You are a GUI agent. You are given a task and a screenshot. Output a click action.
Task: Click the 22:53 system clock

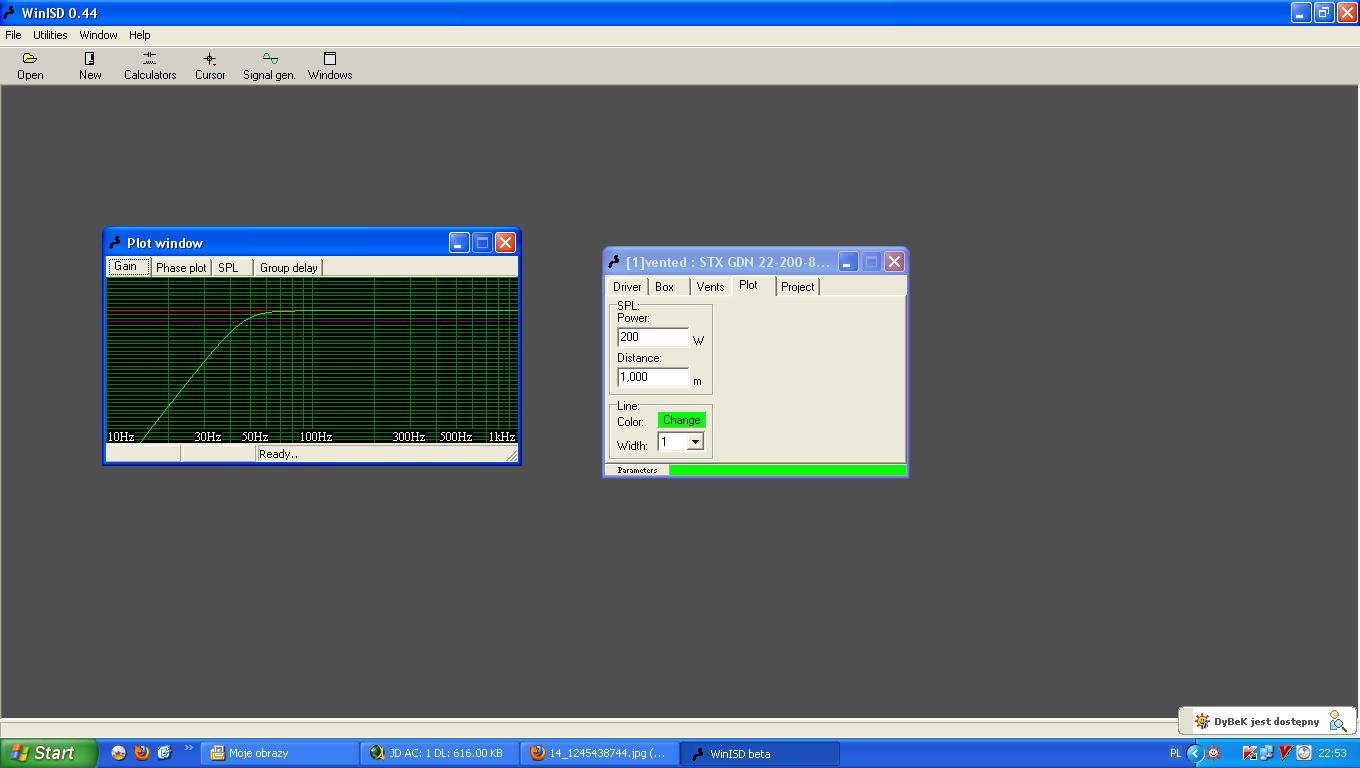pos(1332,753)
